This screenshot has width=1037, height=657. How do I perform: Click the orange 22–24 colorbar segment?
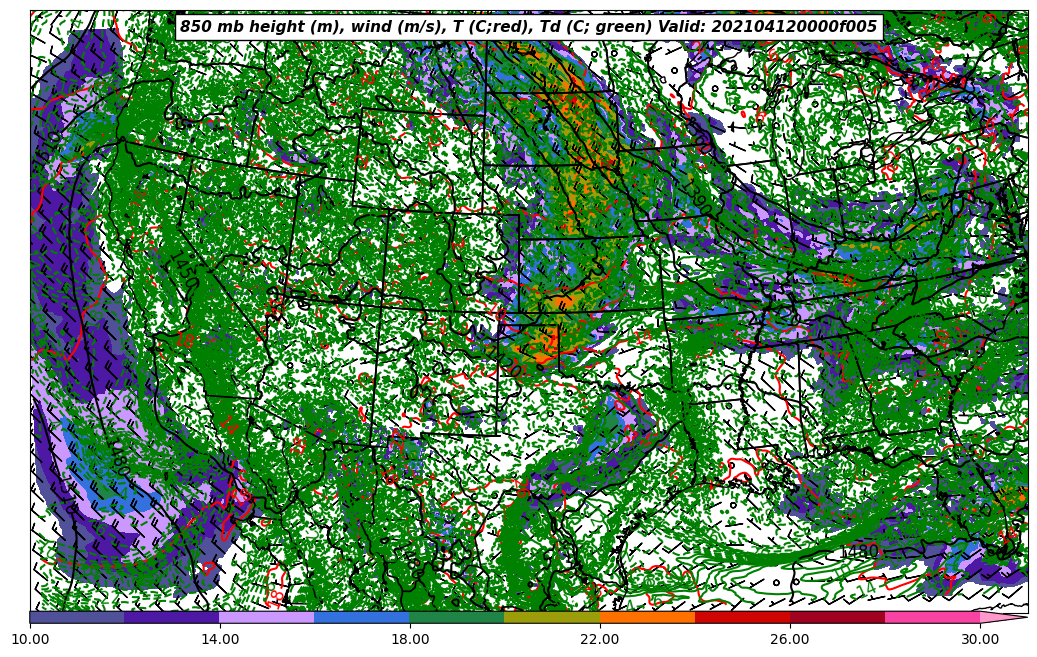click(x=647, y=617)
